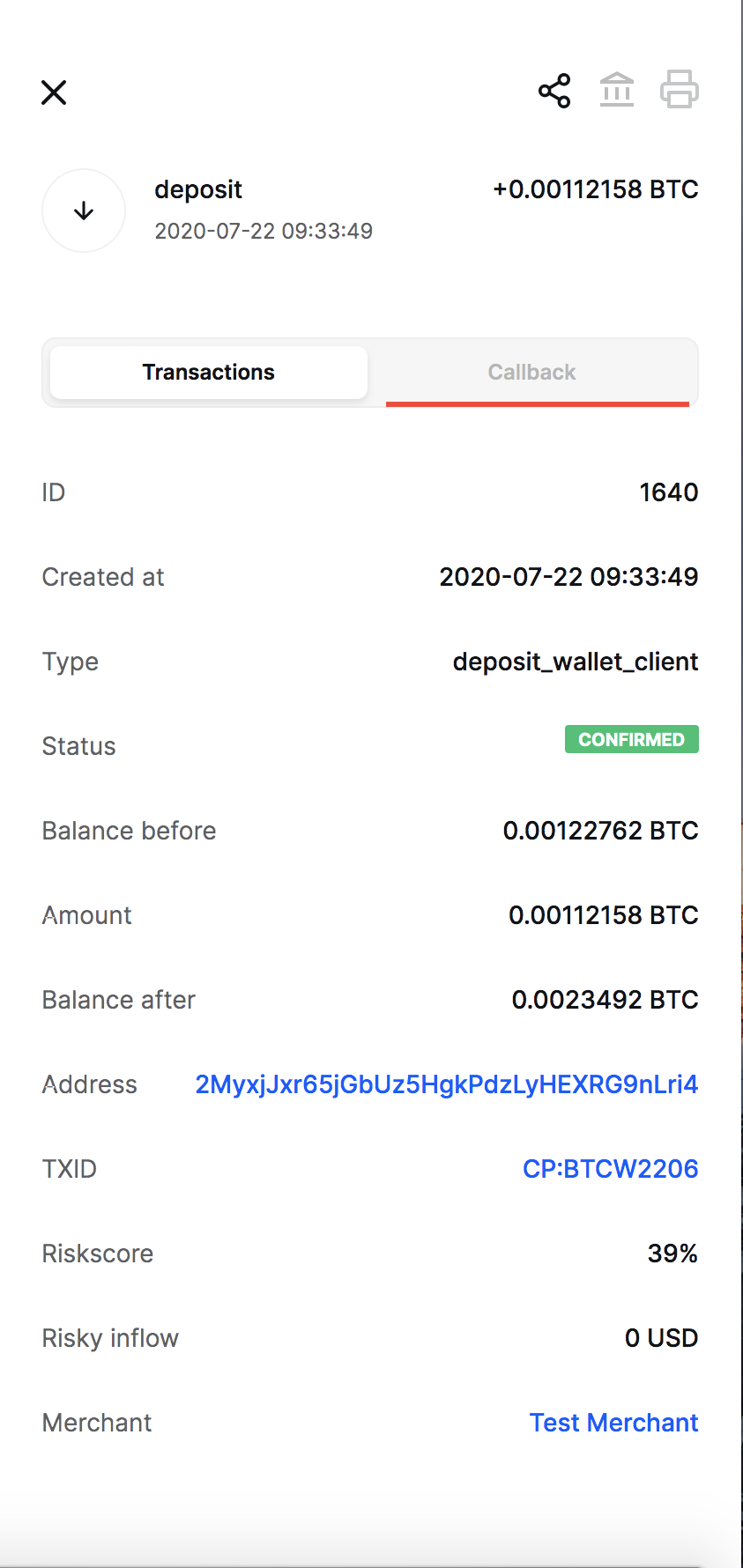Viewport: 743px width, 1568px height.
Task: Click the Risky inflow 0 USD value
Action: click(661, 1338)
